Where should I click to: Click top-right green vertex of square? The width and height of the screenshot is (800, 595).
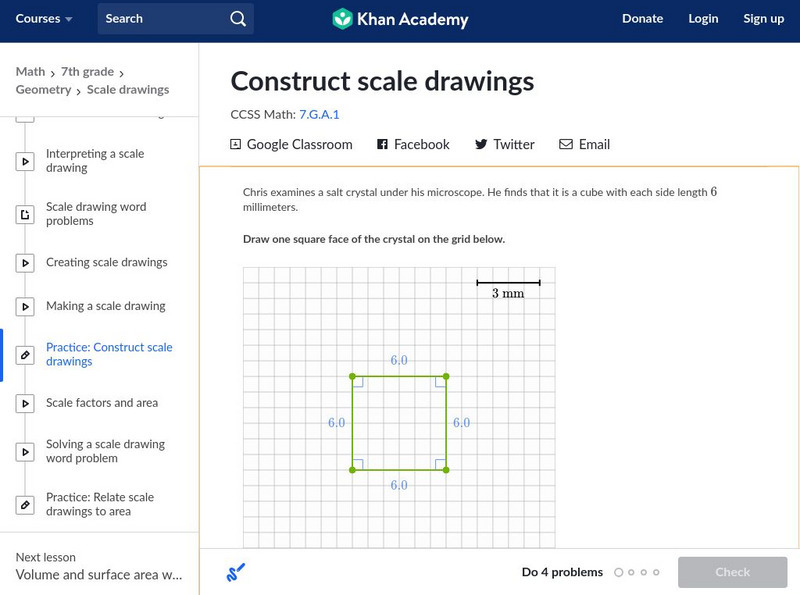[x=445, y=376]
